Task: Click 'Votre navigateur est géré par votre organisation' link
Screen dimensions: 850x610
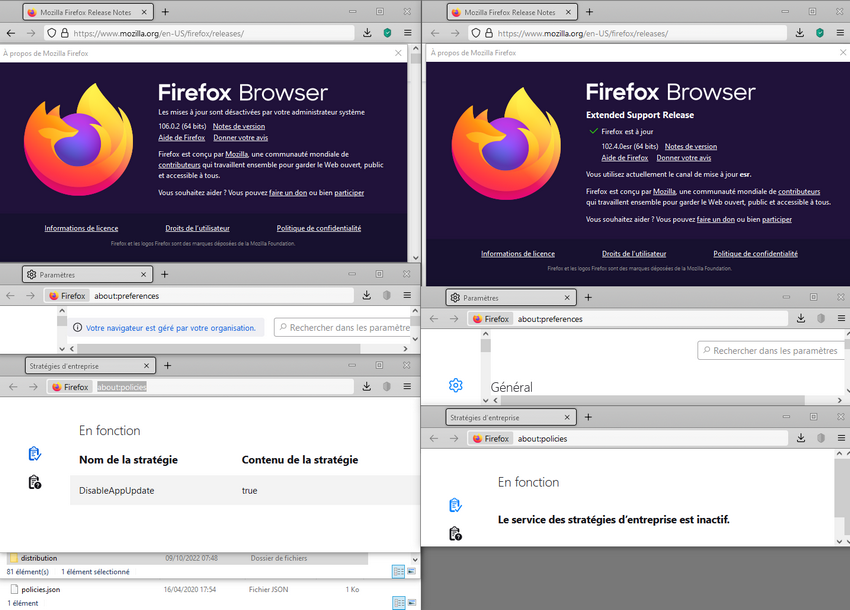Action: click(x=170, y=328)
